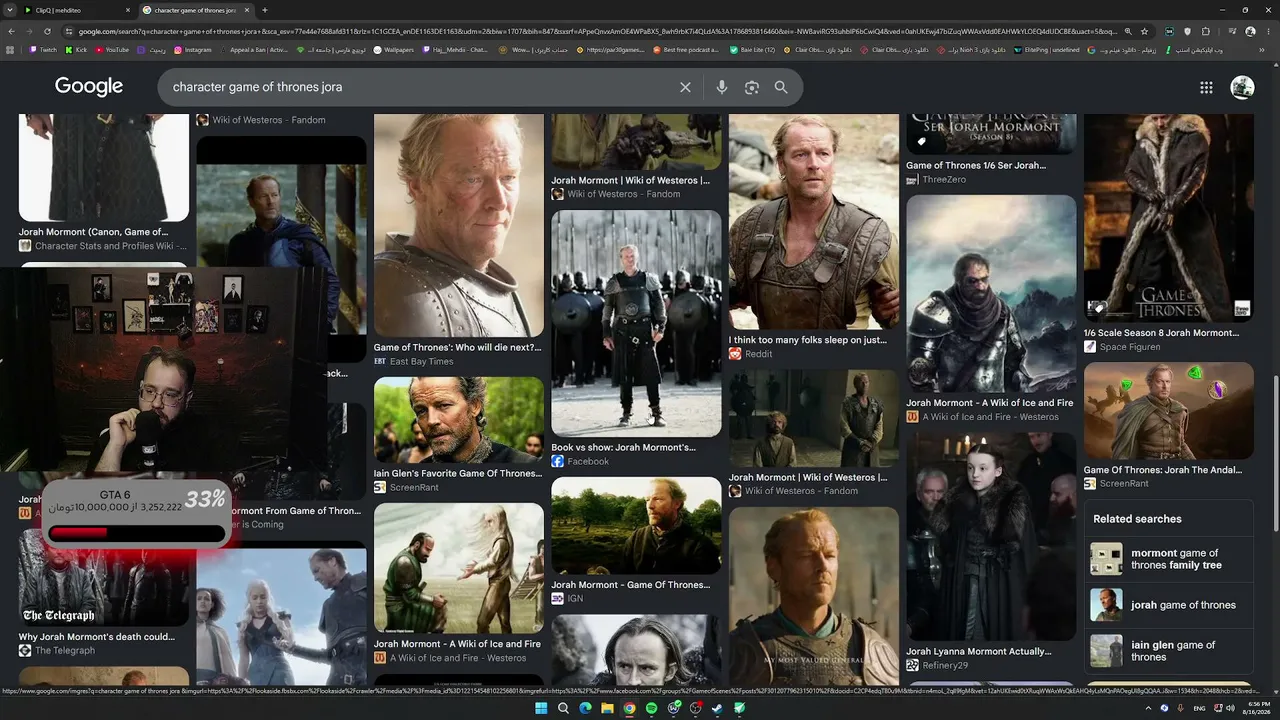Open the Jorah The Andal ScreenRant image
This screenshot has width=1280, height=720.
[x=1169, y=411]
